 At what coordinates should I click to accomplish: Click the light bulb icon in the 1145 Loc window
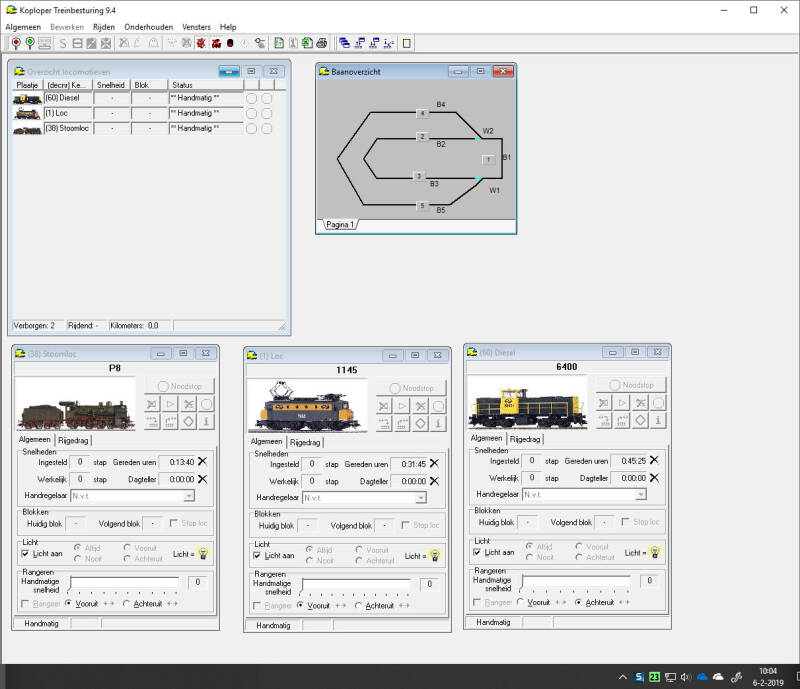(x=435, y=556)
